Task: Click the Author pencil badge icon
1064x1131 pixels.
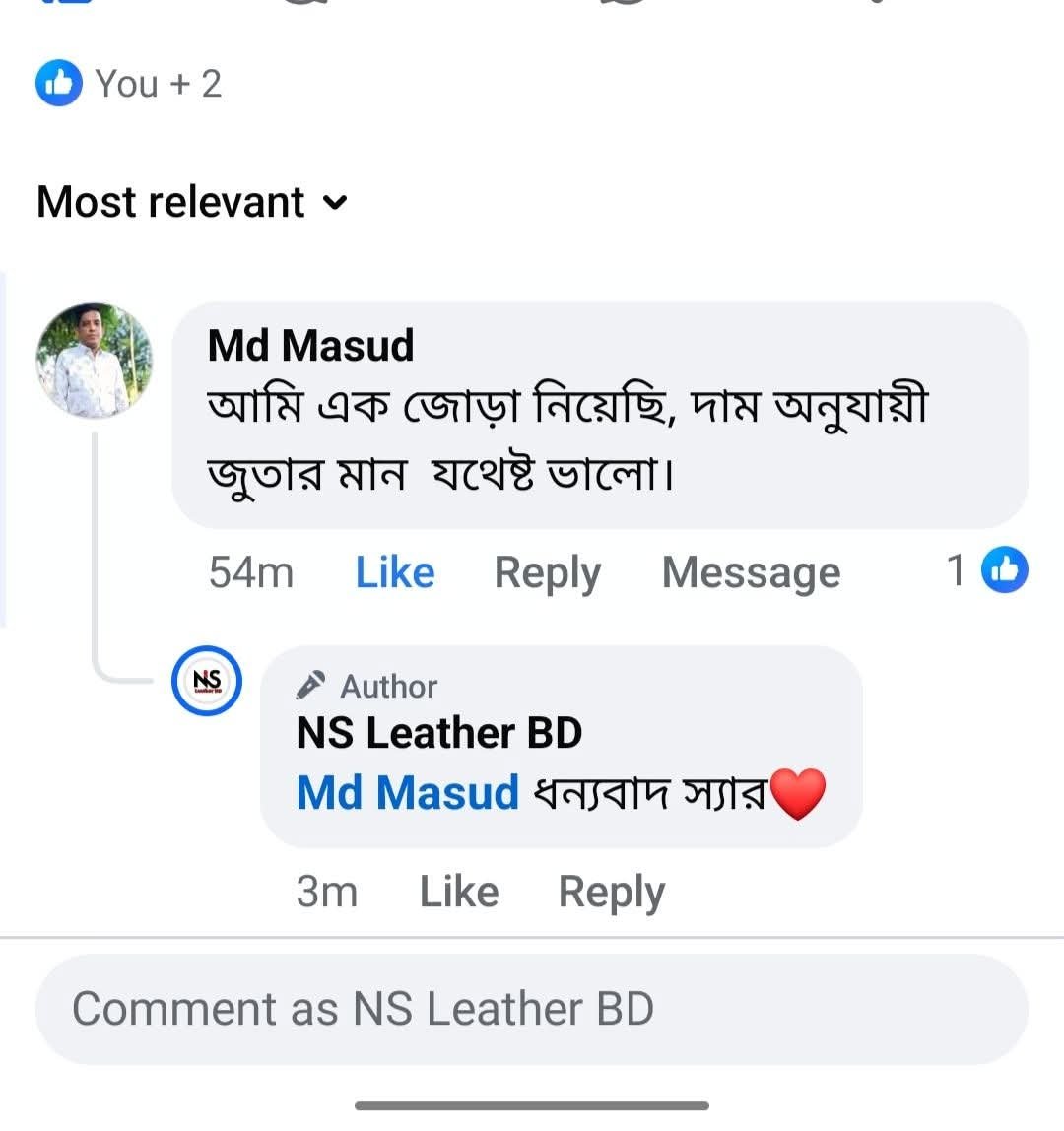Action: click(311, 685)
